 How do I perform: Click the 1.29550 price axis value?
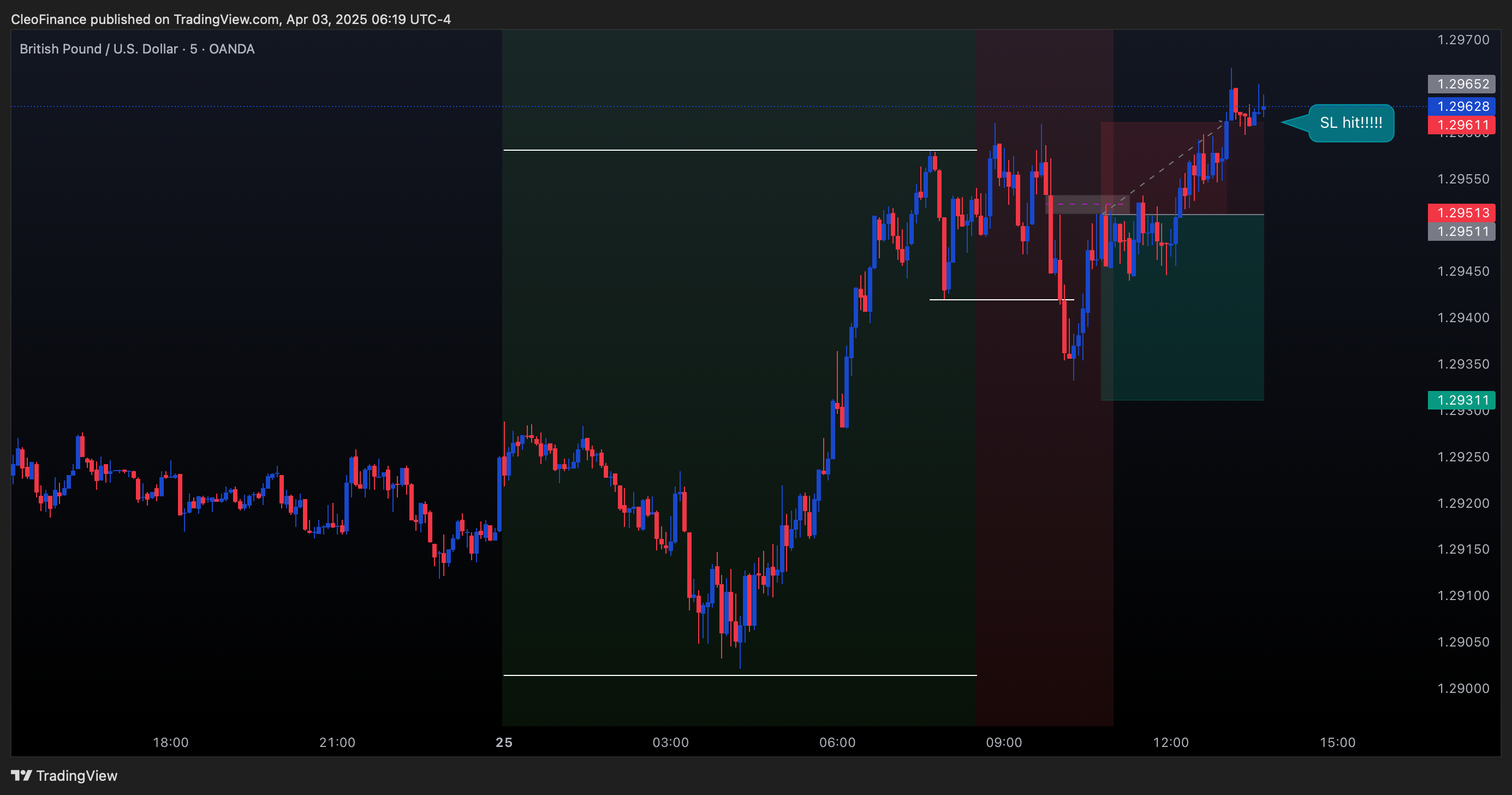click(1463, 179)
